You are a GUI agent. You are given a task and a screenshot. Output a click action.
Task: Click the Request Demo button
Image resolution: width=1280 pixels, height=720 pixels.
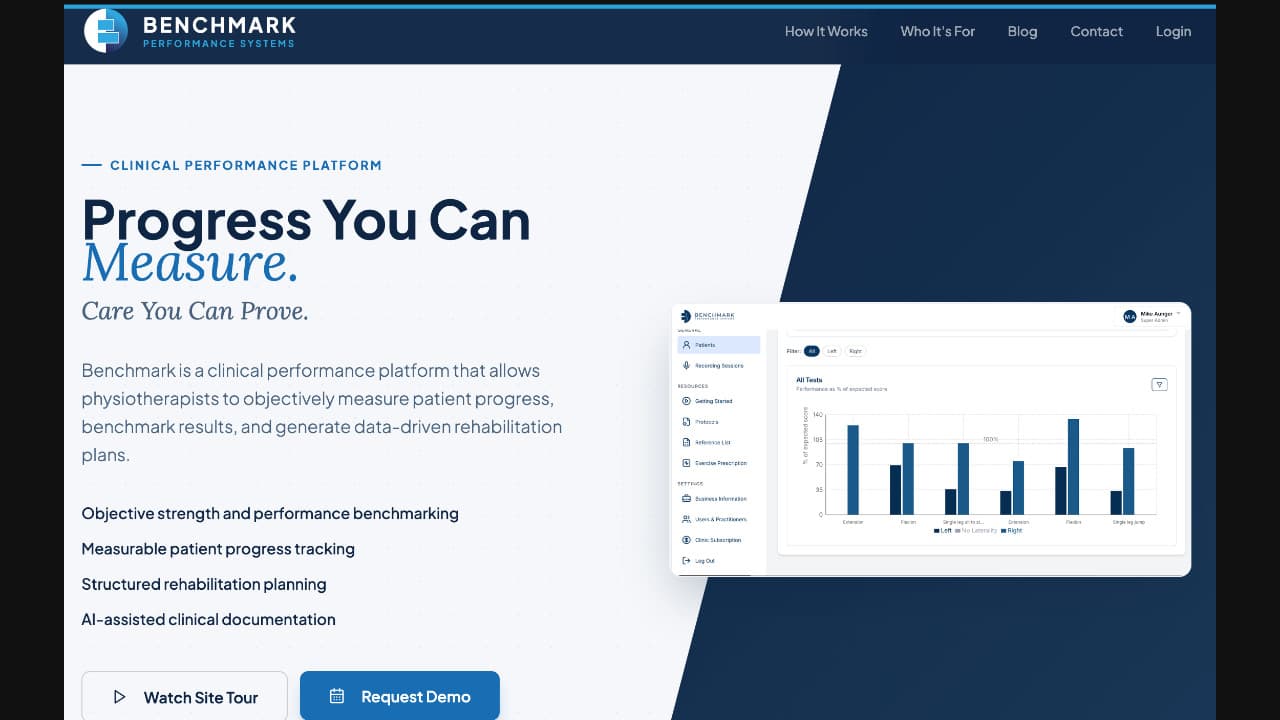399,696
